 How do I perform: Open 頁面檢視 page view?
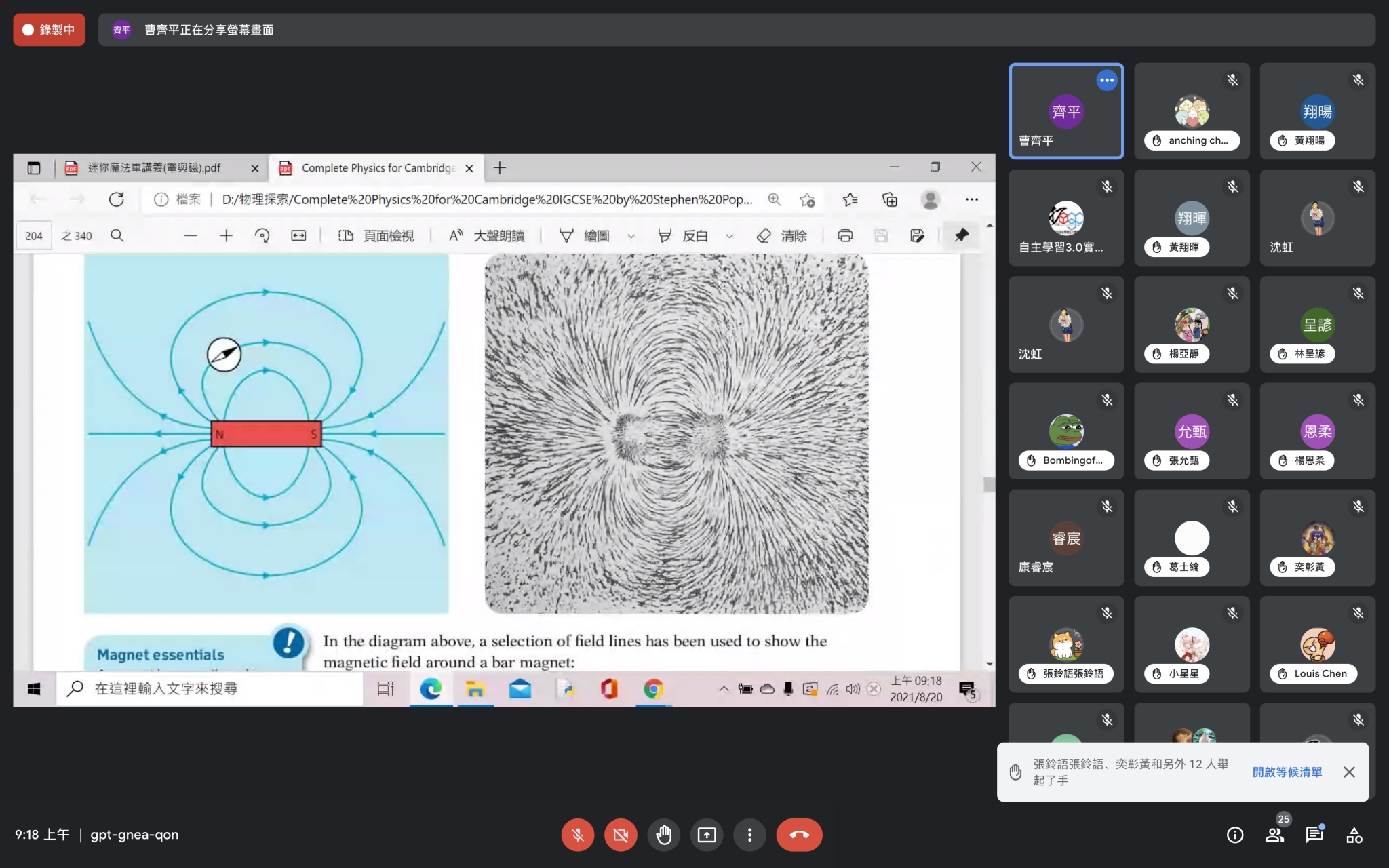pos(376,235)
